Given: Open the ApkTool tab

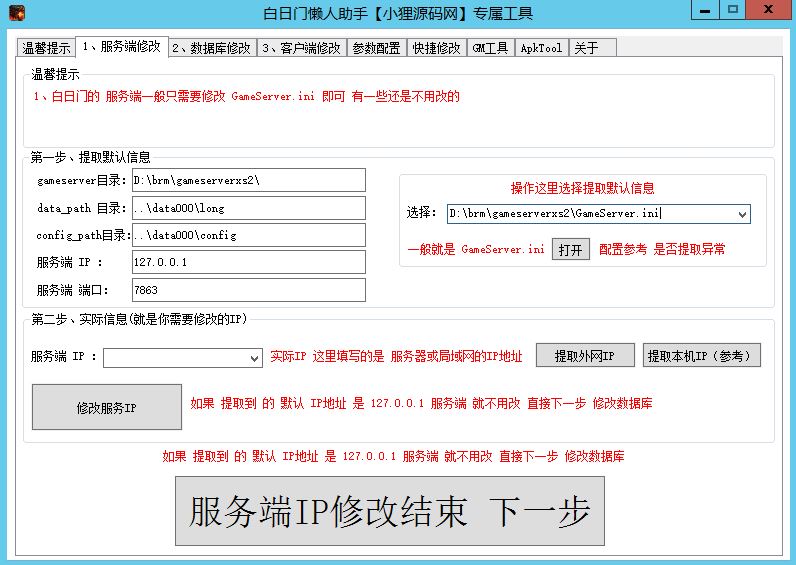Looking at the screenshot, I should [x=542, y=48].
